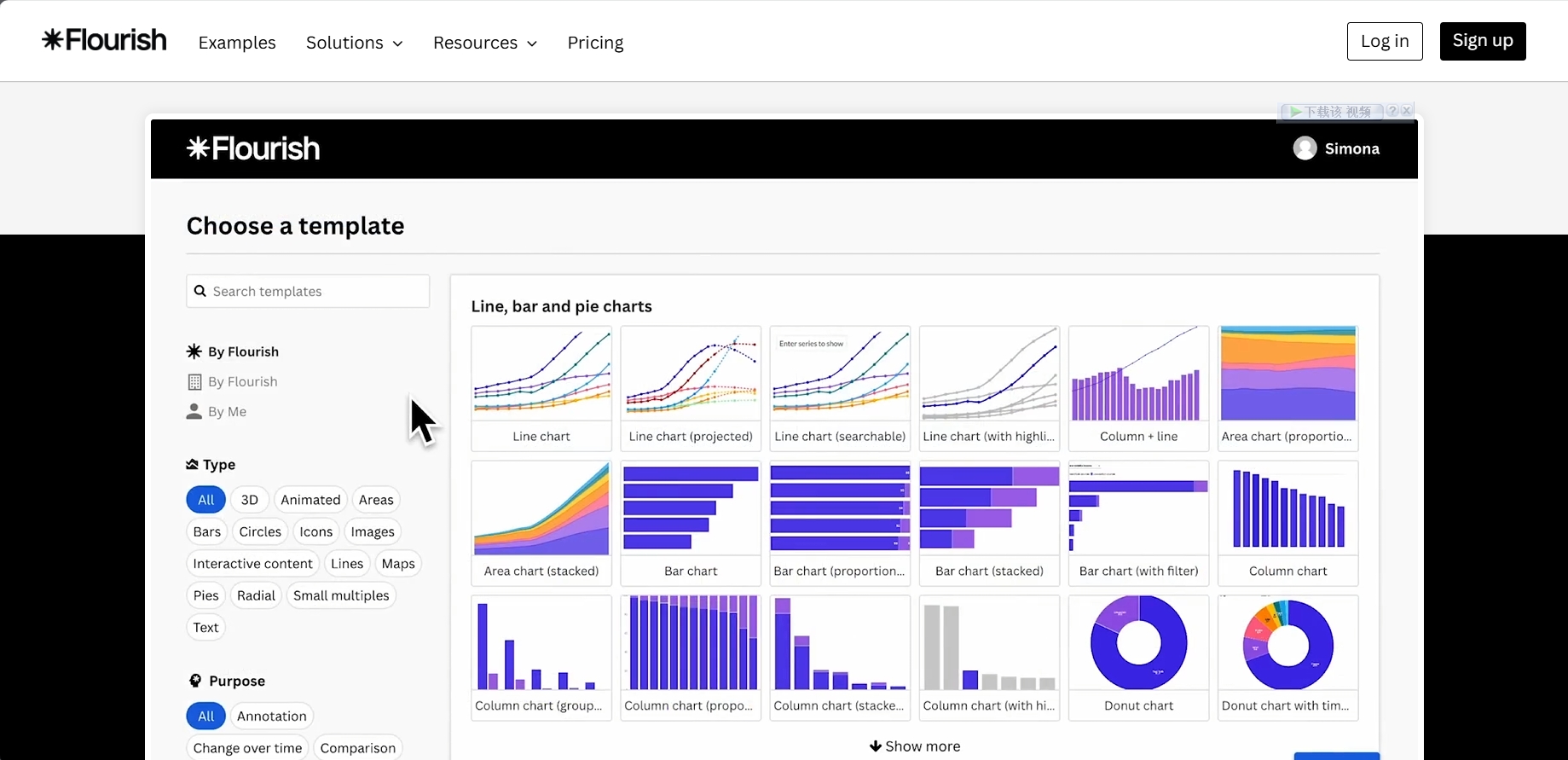Screen dimensions: 1568x760
Task: Toggle the All filter under Type
Action: tap(205, 500)
